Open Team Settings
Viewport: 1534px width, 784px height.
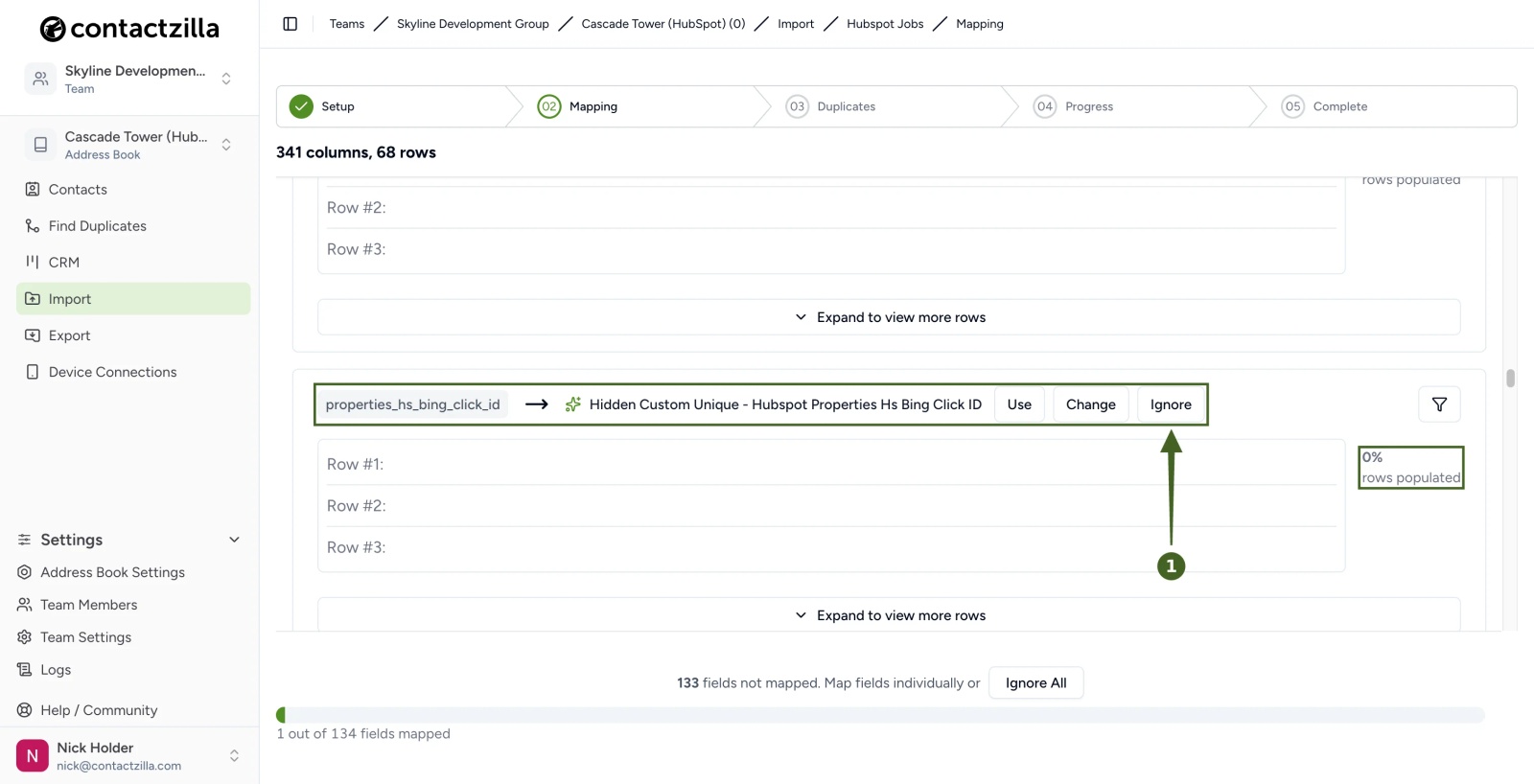coord(85,637)
